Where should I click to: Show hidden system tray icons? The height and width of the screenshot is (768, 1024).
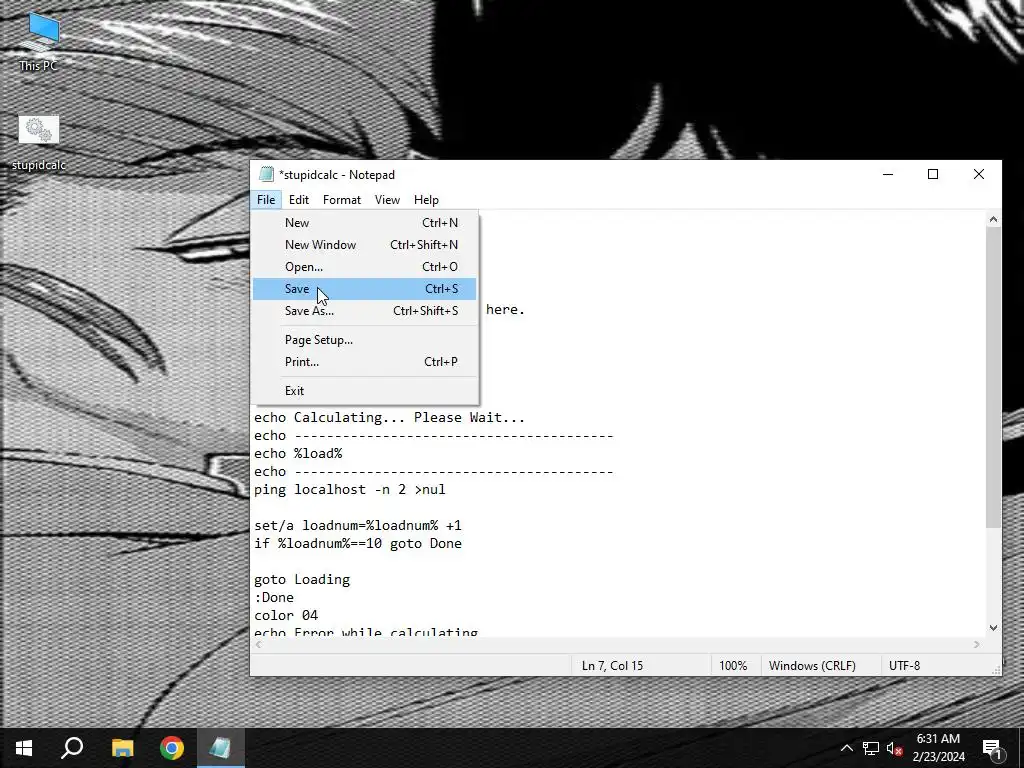pos(846,748)
